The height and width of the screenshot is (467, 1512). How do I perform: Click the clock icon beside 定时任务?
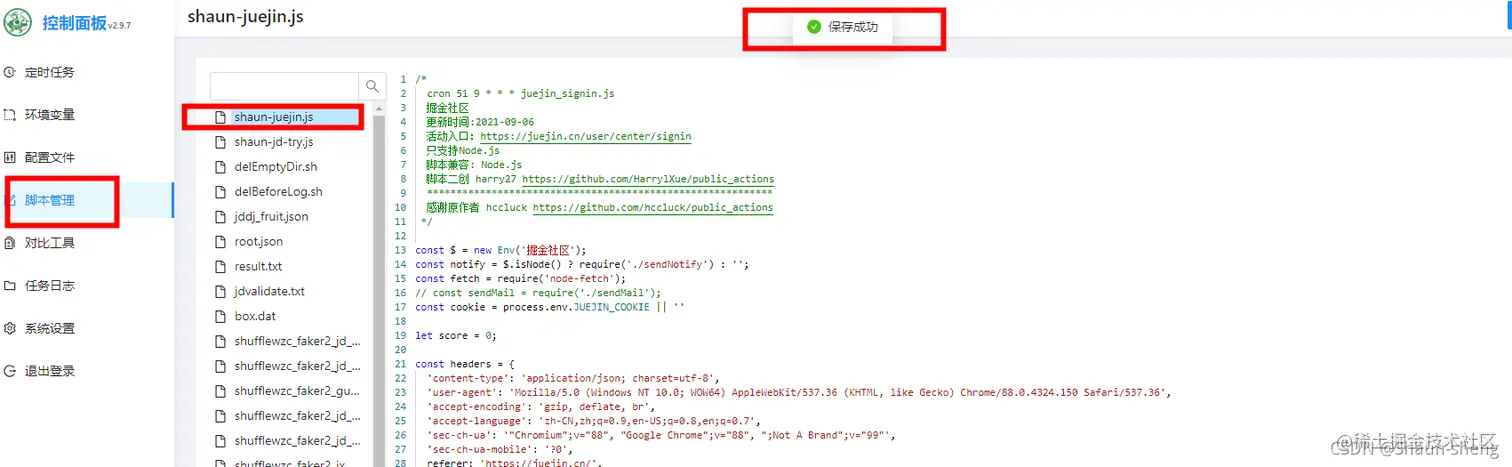(x=10, y=72)
